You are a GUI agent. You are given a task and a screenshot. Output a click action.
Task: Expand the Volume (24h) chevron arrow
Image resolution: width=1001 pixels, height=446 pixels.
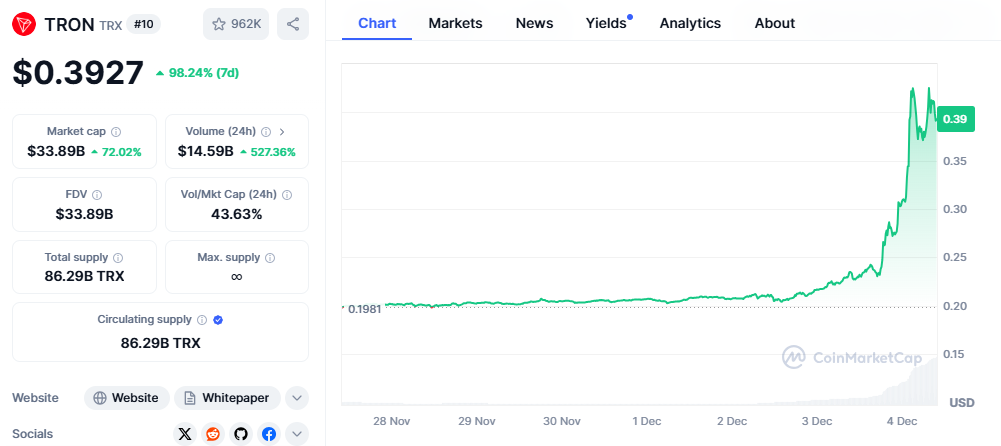282,132
